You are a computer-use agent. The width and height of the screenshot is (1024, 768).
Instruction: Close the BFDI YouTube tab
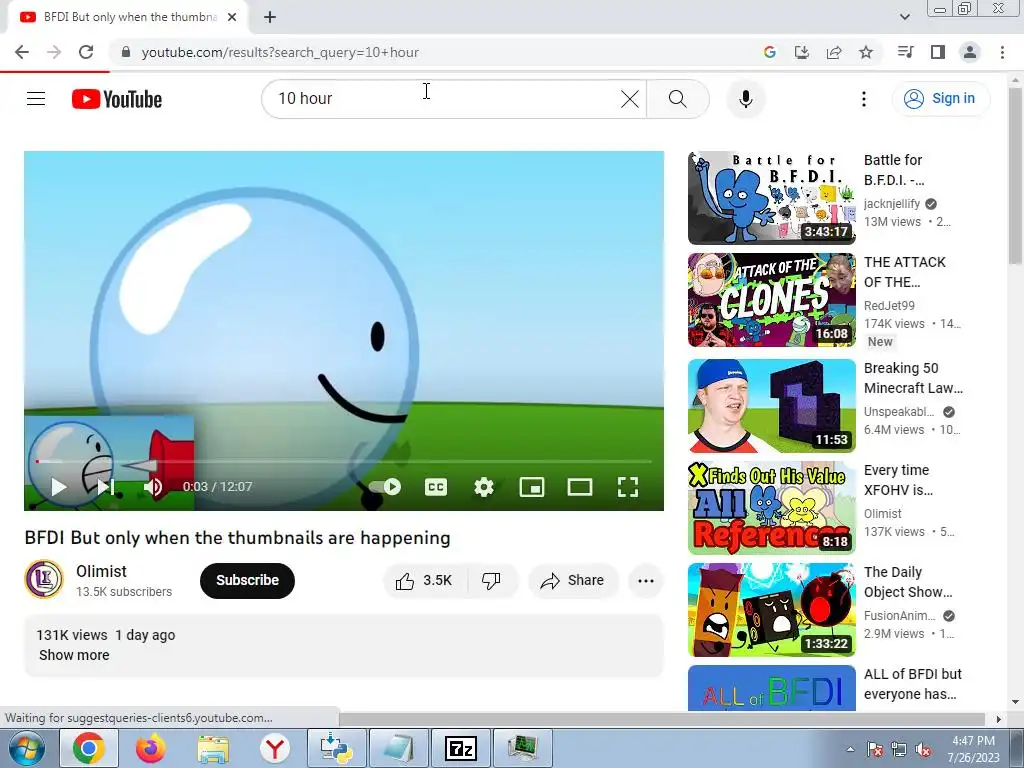pos(232,18)
